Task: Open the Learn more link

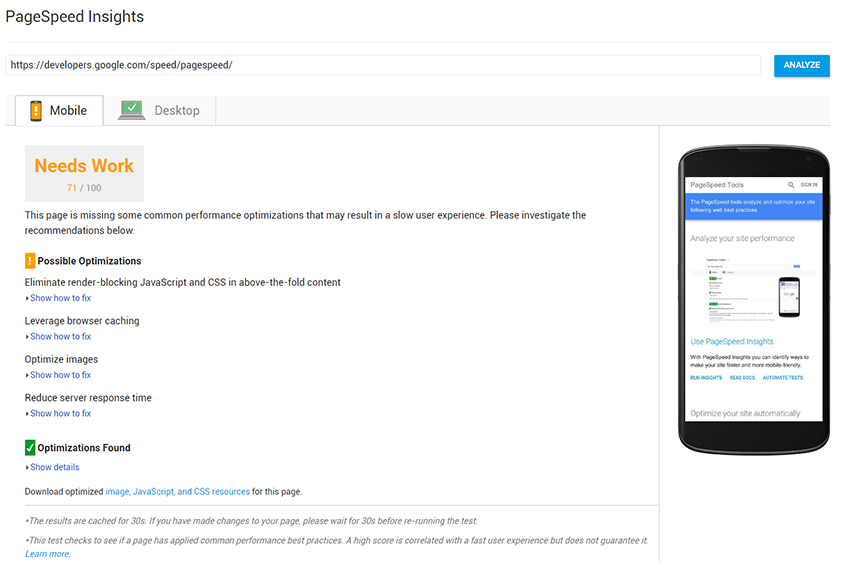Action: 47,554
